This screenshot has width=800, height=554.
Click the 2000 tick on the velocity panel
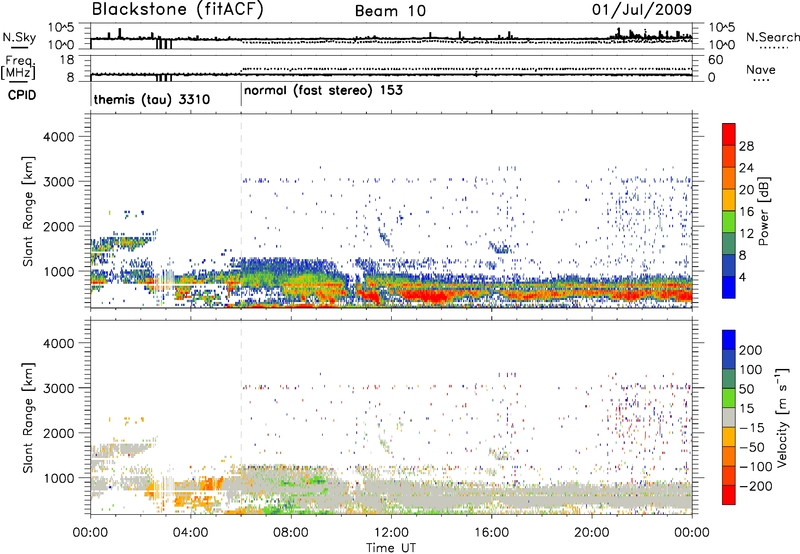[x=59, y=433]
